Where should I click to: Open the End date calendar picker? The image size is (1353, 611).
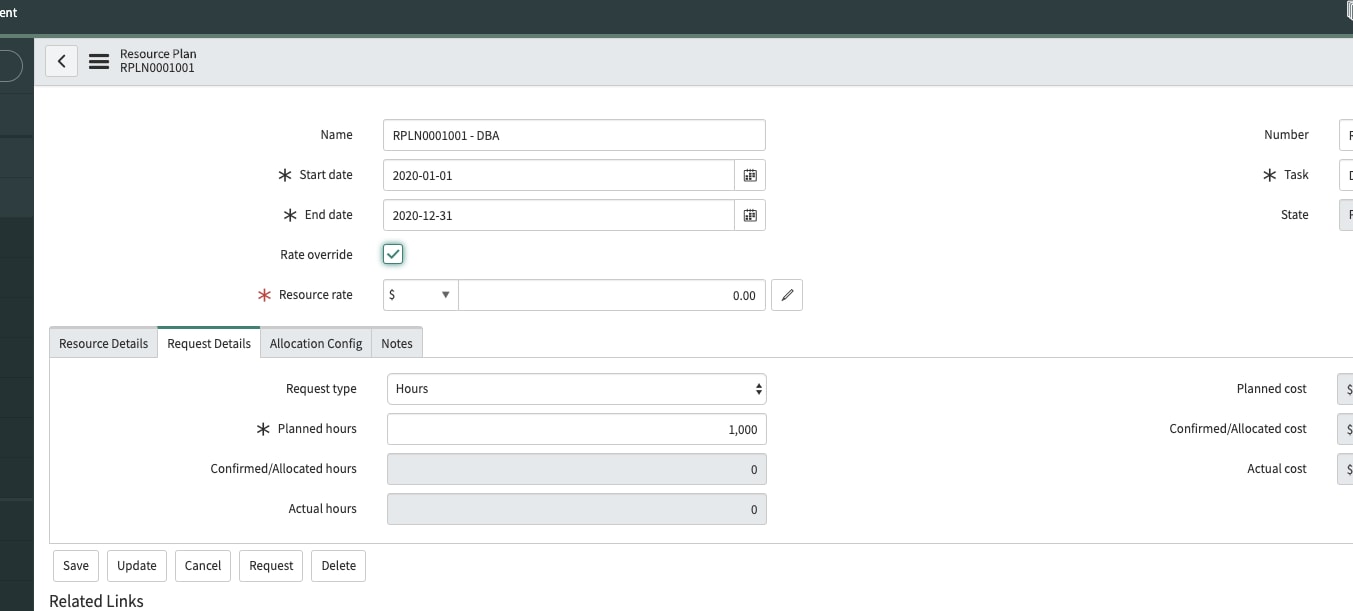[750, 215]
